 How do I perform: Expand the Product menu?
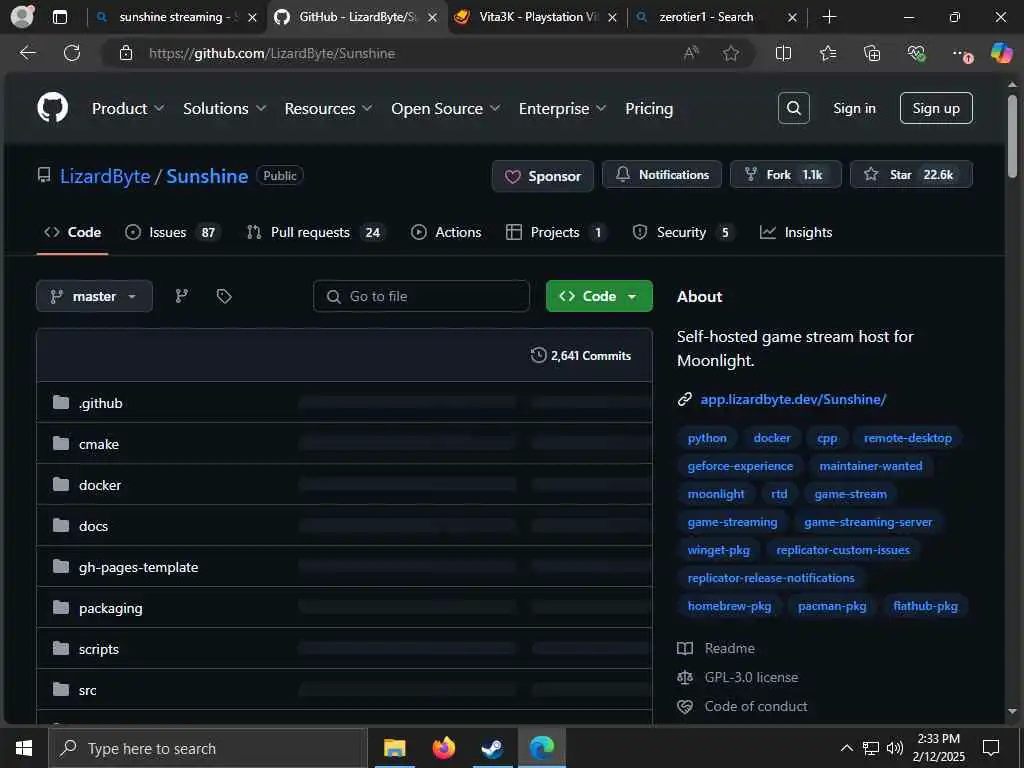click(128, 108)
